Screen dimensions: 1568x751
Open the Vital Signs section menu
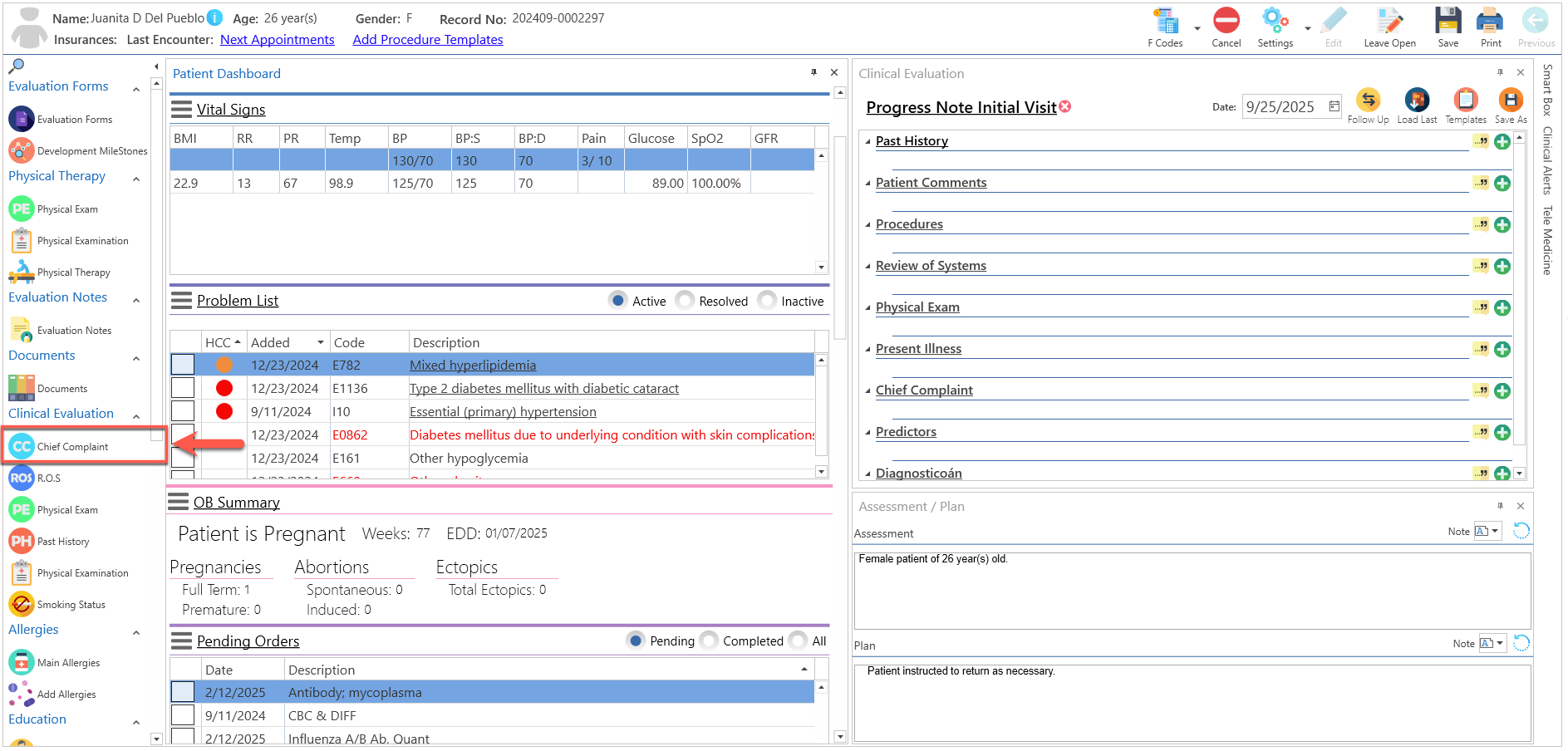pos(181,109)
